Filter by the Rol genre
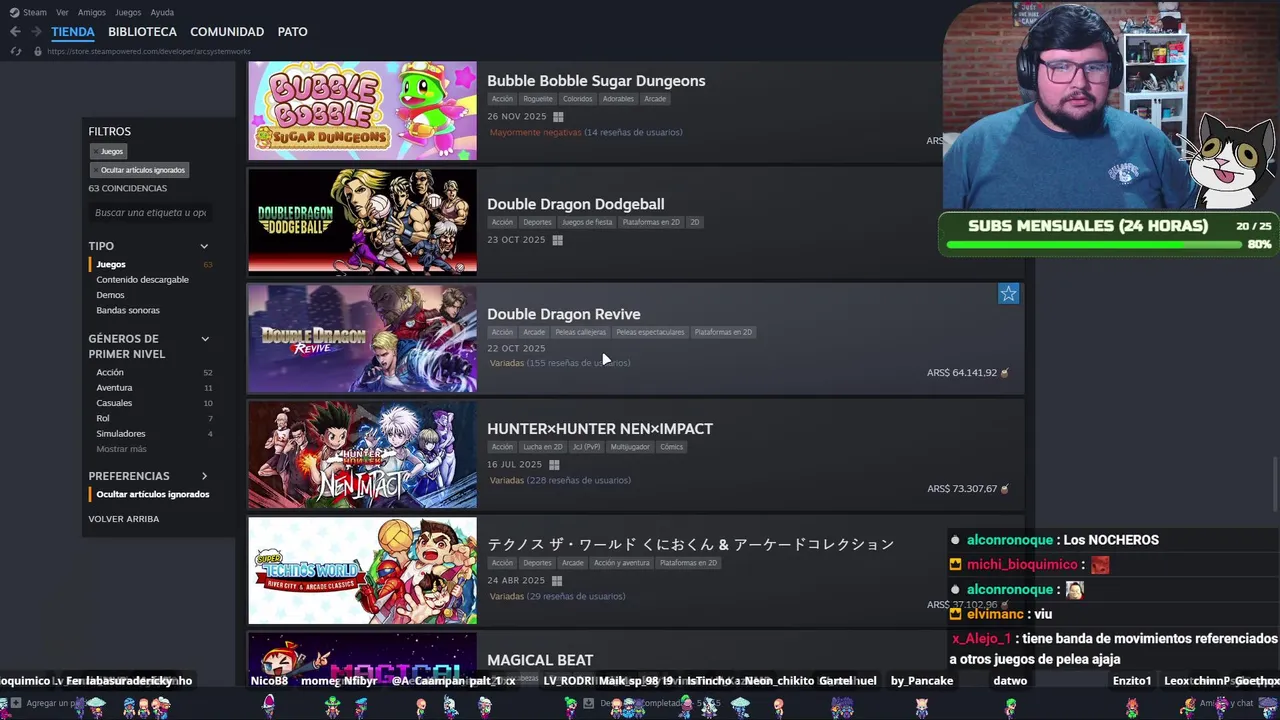Image resolution: width=1280 pixels, height=720 pixels. [x=103, y=418]
